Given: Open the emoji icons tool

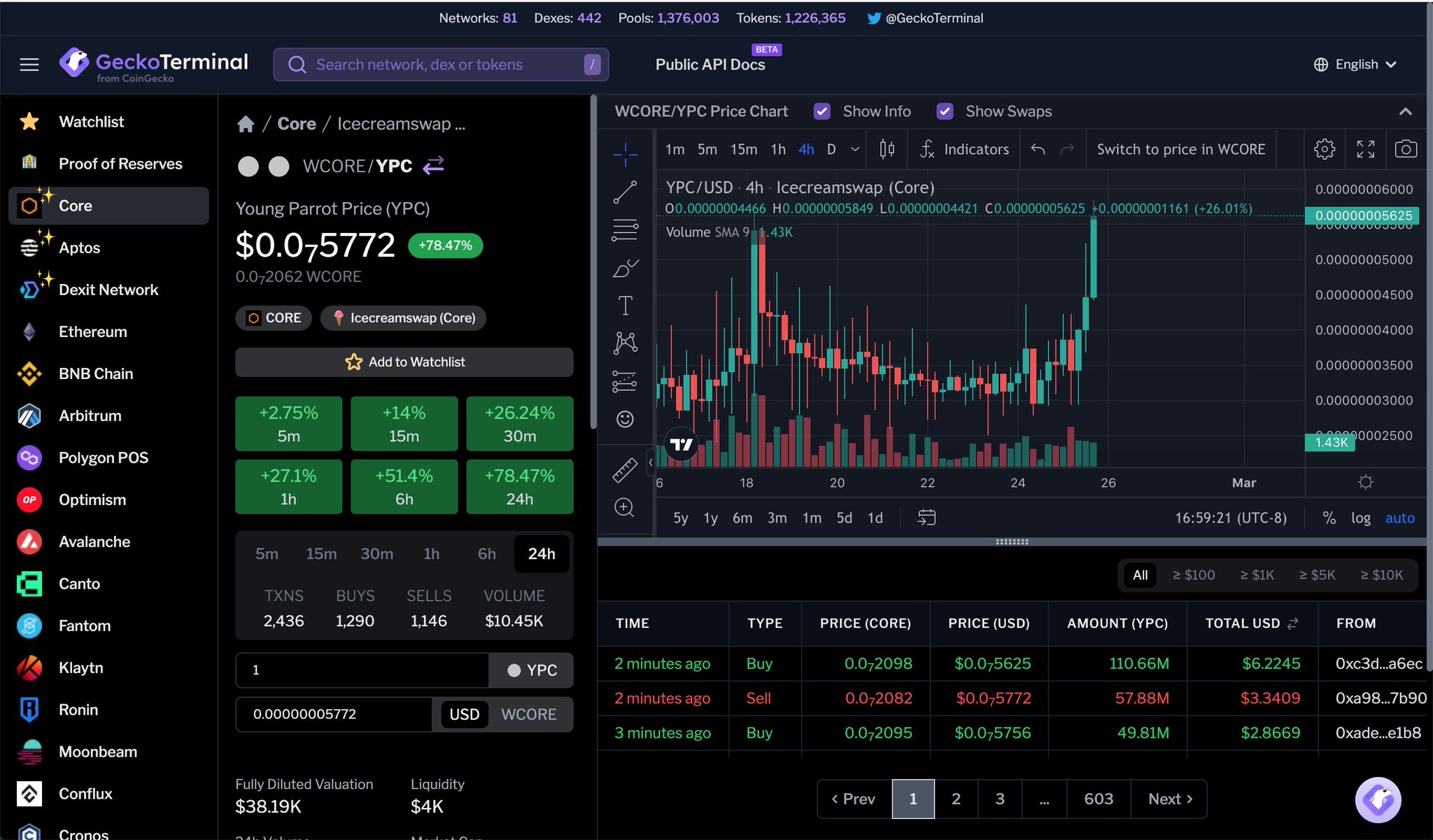Looking at the screenshot, I should click(625, 419).
